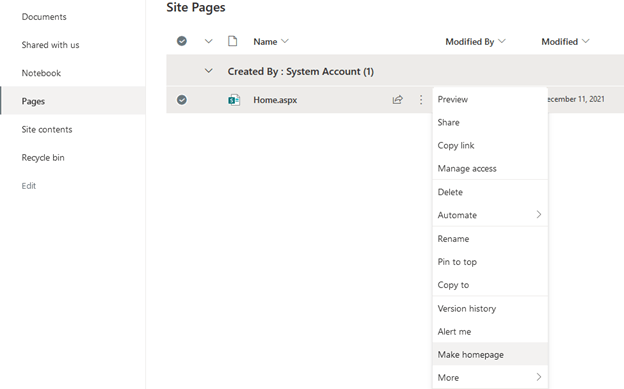Go to Shared with us navigation link
The height and width of the screenshot is (389, 624).
coord(51,45)
